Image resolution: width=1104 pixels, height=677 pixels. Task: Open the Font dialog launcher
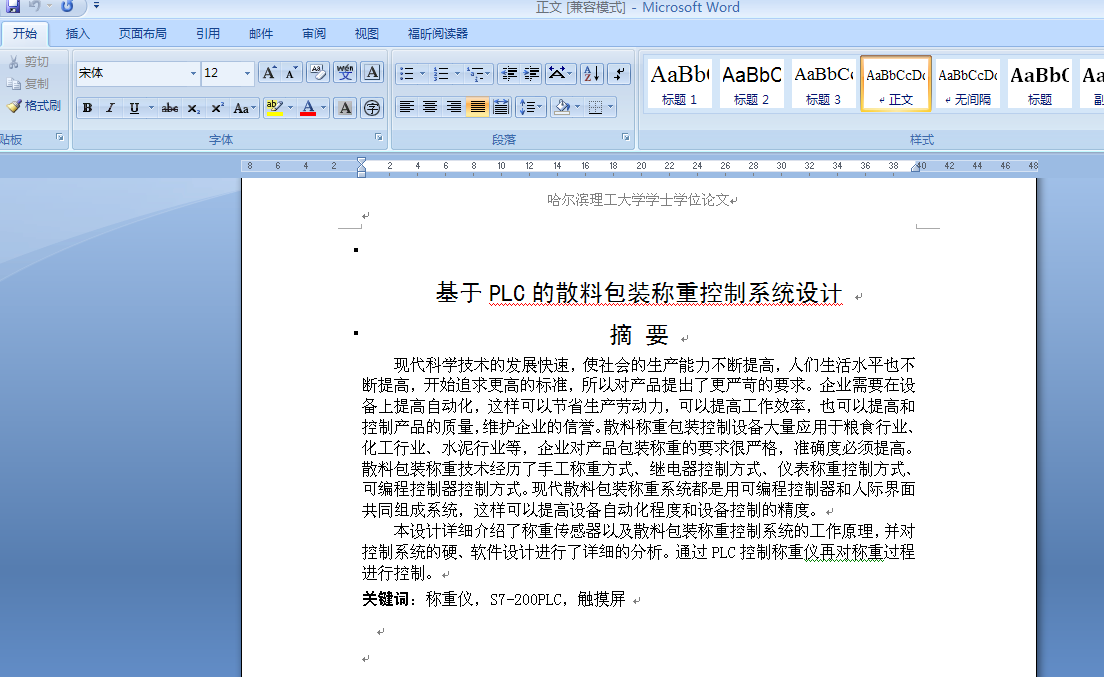pyautogui.click(x=379, y=137)
